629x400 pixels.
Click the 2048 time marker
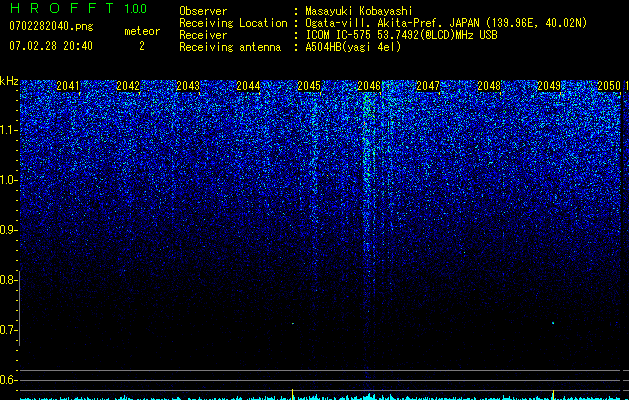point(489,85)
